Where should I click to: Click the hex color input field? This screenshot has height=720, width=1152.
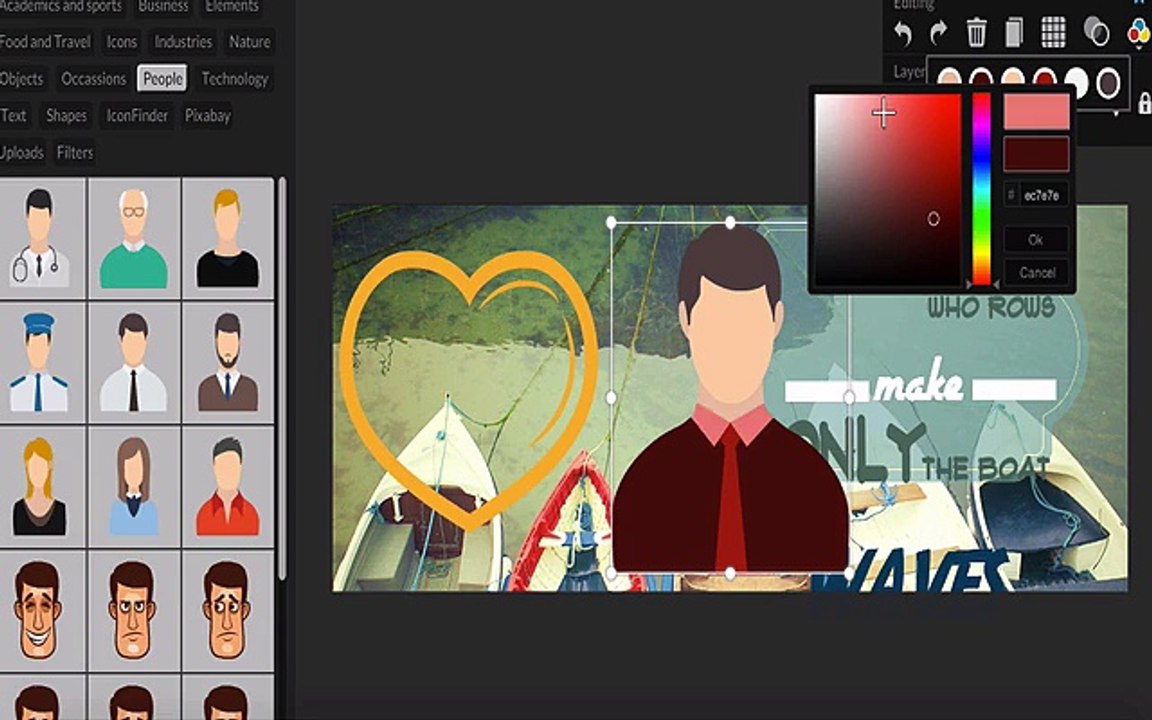[x=1036, y=195]
